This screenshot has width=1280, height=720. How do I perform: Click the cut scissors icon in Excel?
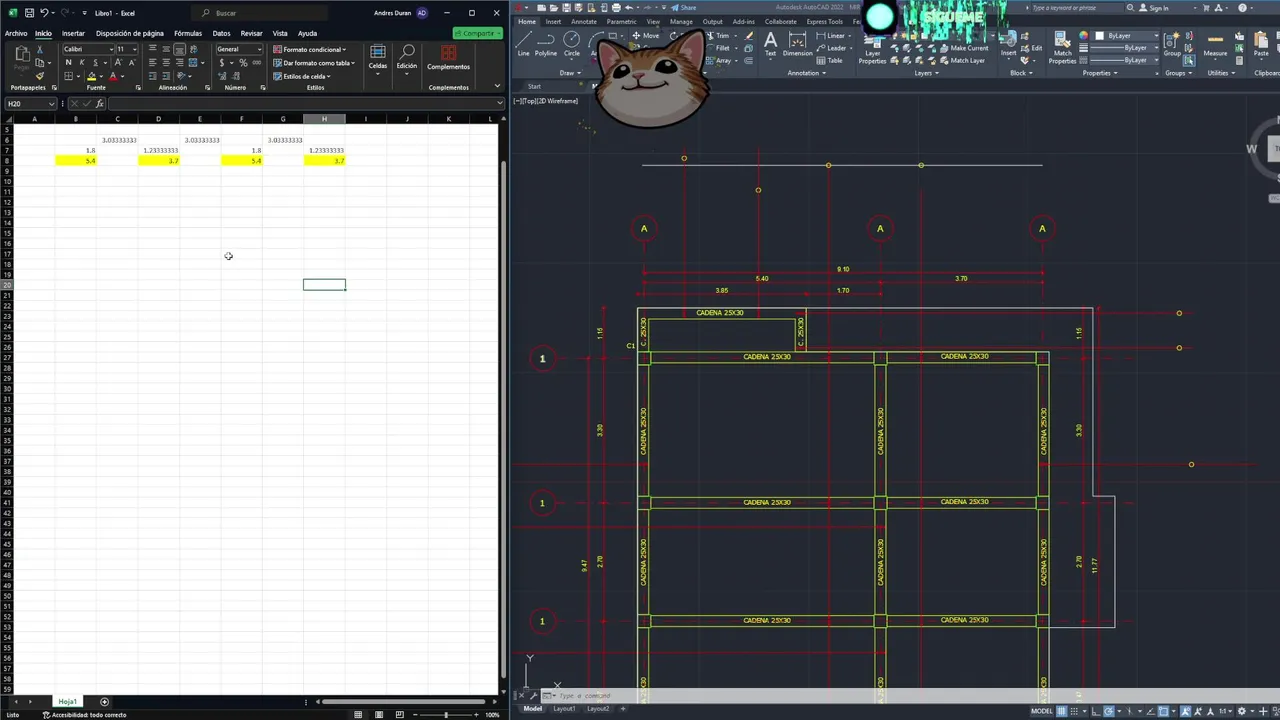click(x=40, y=49)
